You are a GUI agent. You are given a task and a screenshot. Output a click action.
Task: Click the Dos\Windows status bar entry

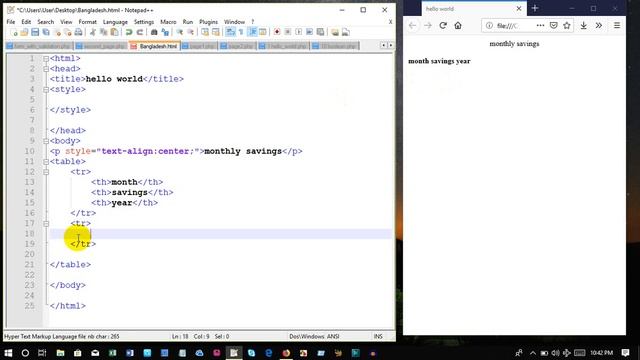click(x=314, y=336)
